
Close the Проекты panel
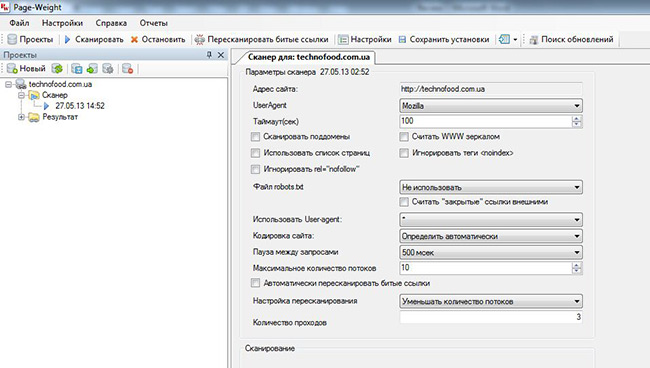click(x=221, y=55)
